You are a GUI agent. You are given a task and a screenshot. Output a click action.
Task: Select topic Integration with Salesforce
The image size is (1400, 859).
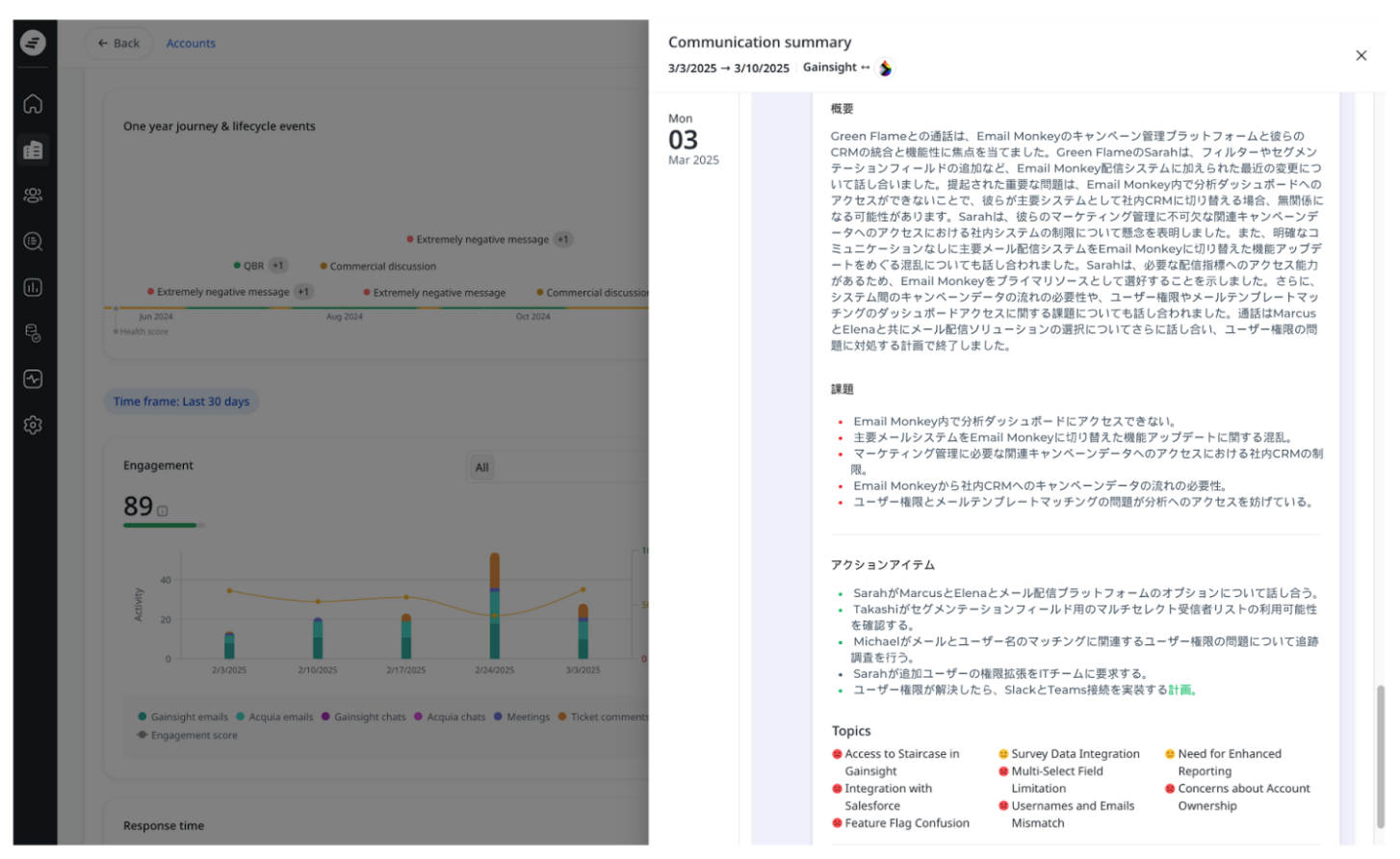[883, 798]
